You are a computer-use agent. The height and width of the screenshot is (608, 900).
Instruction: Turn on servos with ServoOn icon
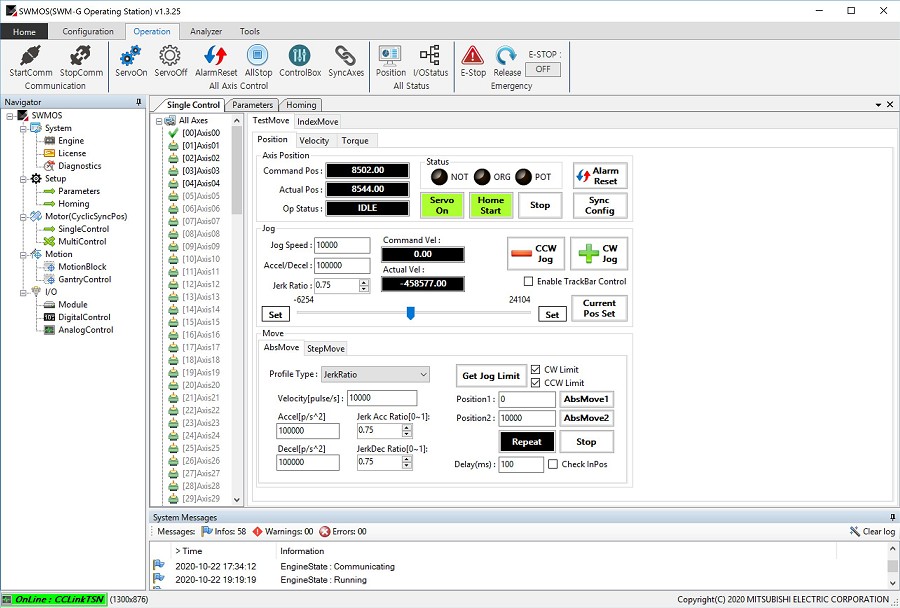click(130, 56)
